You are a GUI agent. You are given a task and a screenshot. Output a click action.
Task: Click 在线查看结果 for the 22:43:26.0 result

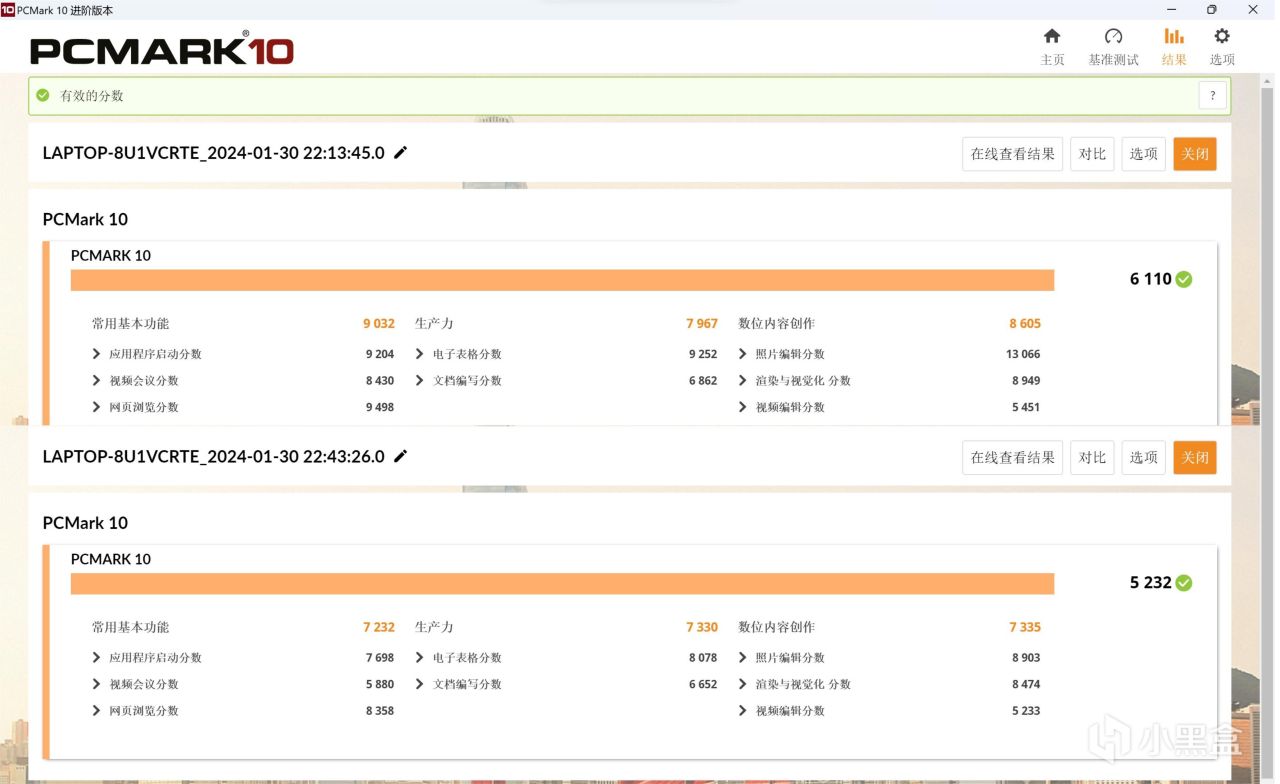[1012, 457]
